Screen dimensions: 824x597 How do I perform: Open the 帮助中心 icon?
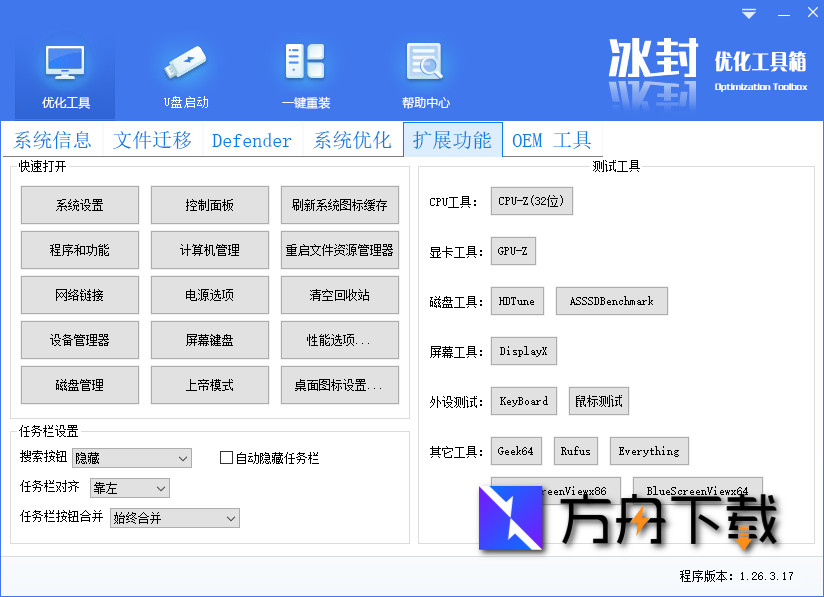(424, 70)
